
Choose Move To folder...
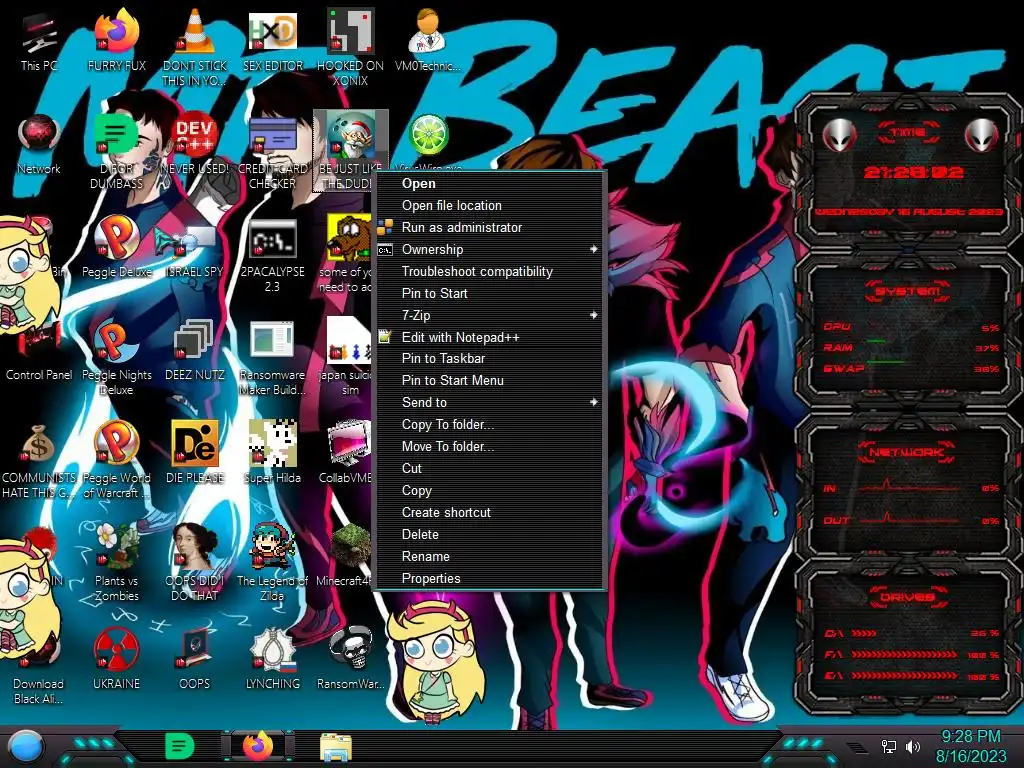(489, 447)
